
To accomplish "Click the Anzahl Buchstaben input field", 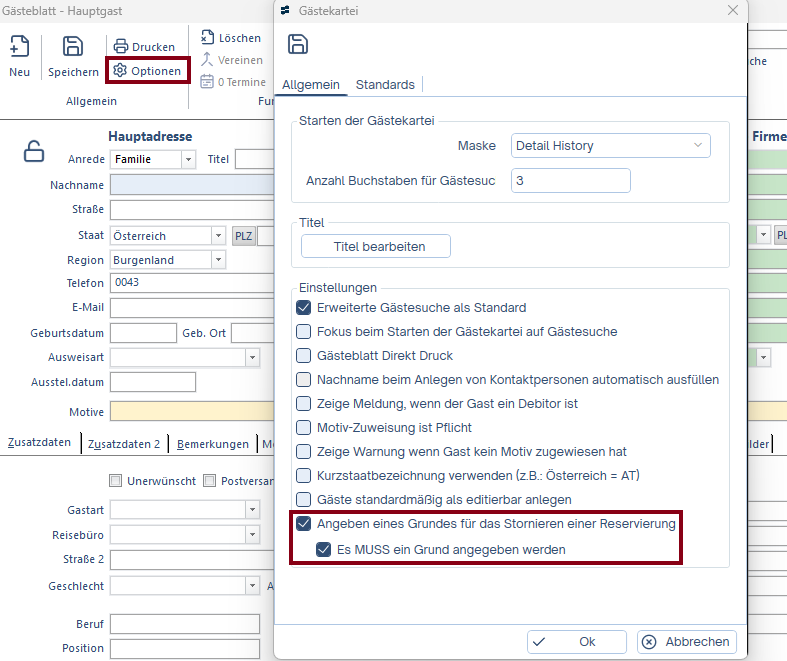I will point(570,180).
